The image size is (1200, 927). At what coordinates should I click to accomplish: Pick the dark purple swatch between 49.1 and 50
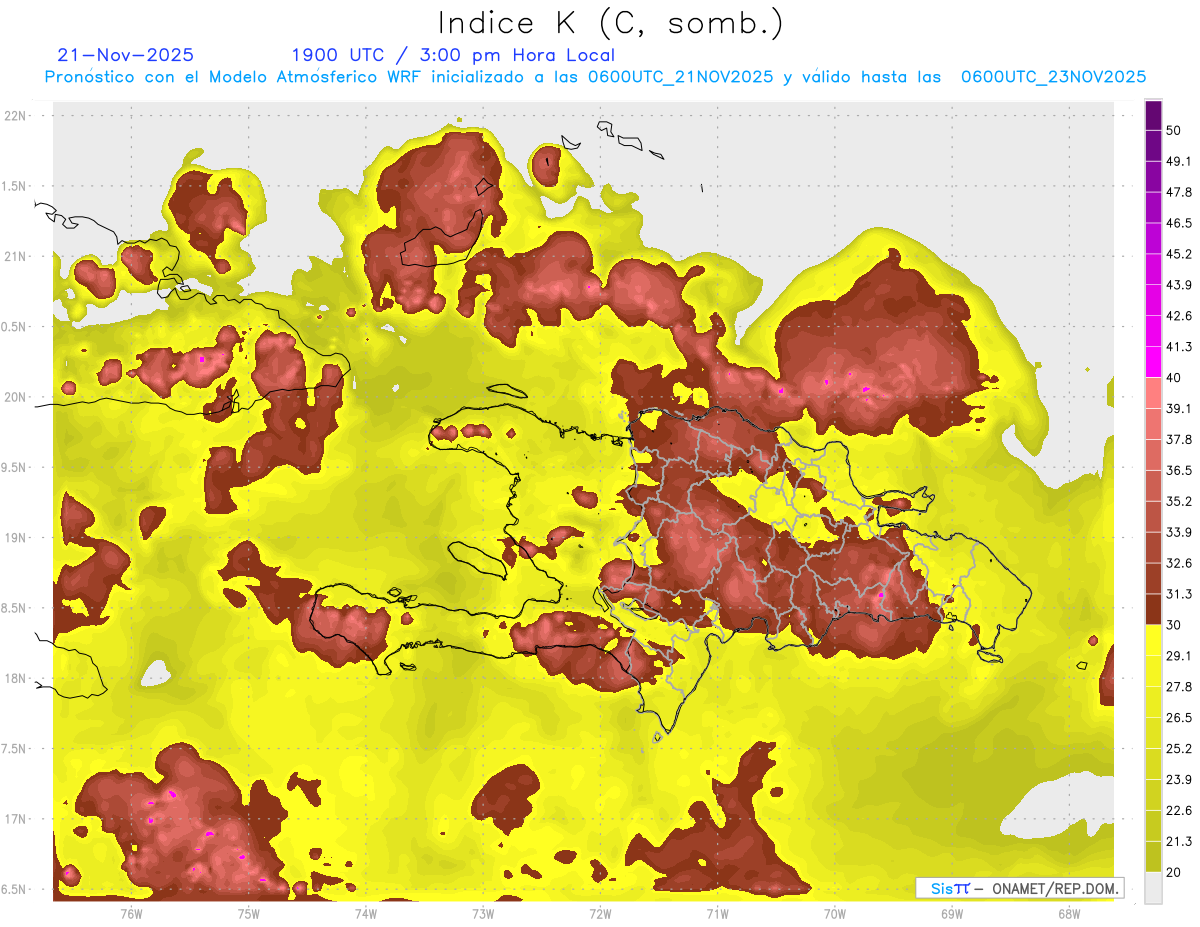(1153, 146)
